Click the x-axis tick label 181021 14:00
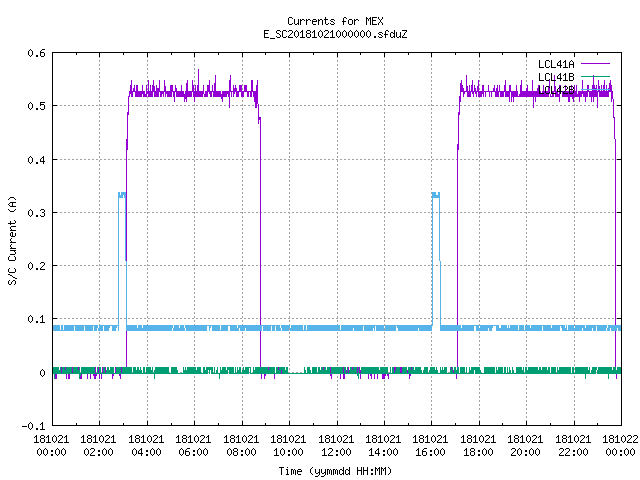The height and width of the screenshot is (480, 640). tap(383, 446)
